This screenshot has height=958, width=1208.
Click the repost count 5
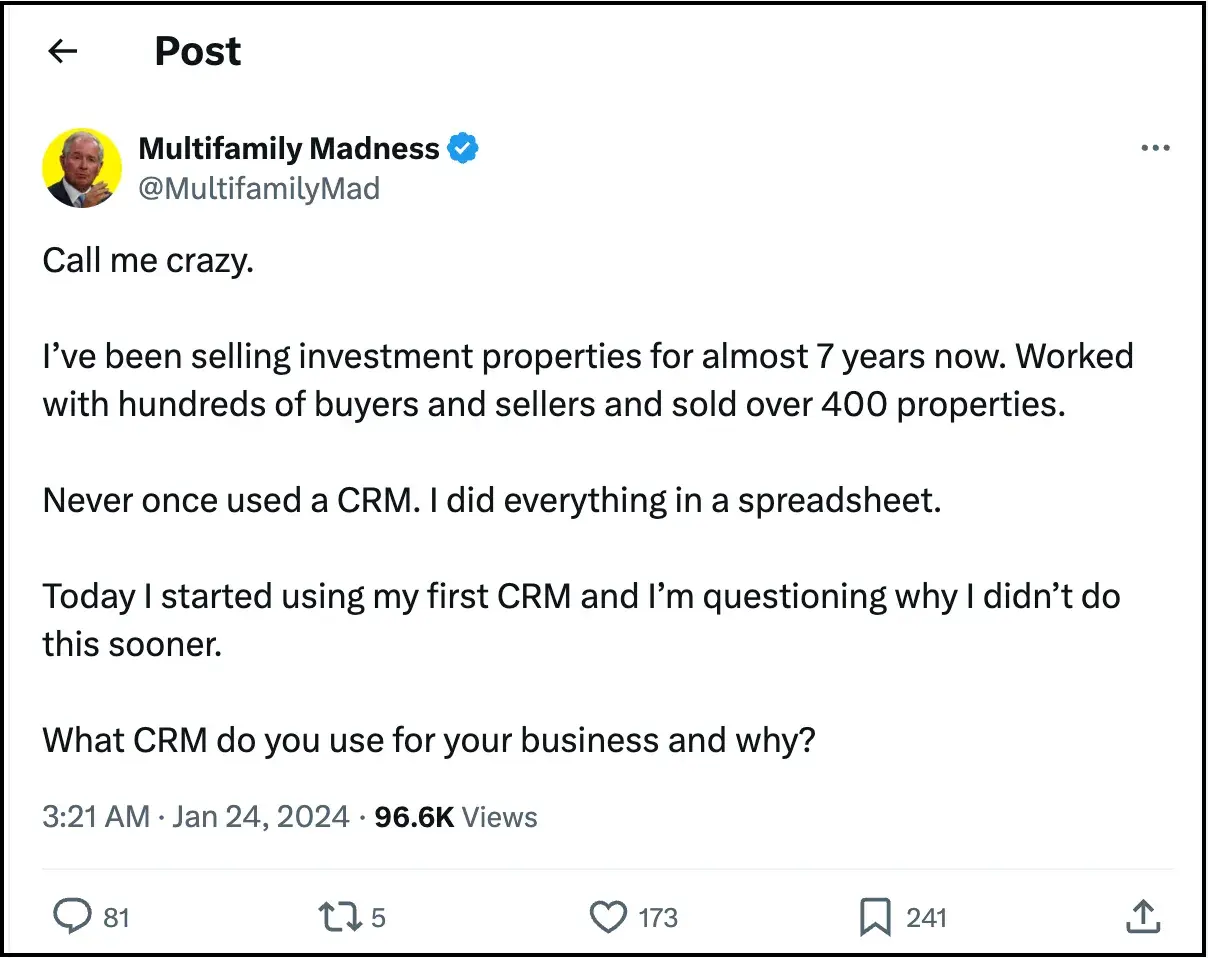378,917
